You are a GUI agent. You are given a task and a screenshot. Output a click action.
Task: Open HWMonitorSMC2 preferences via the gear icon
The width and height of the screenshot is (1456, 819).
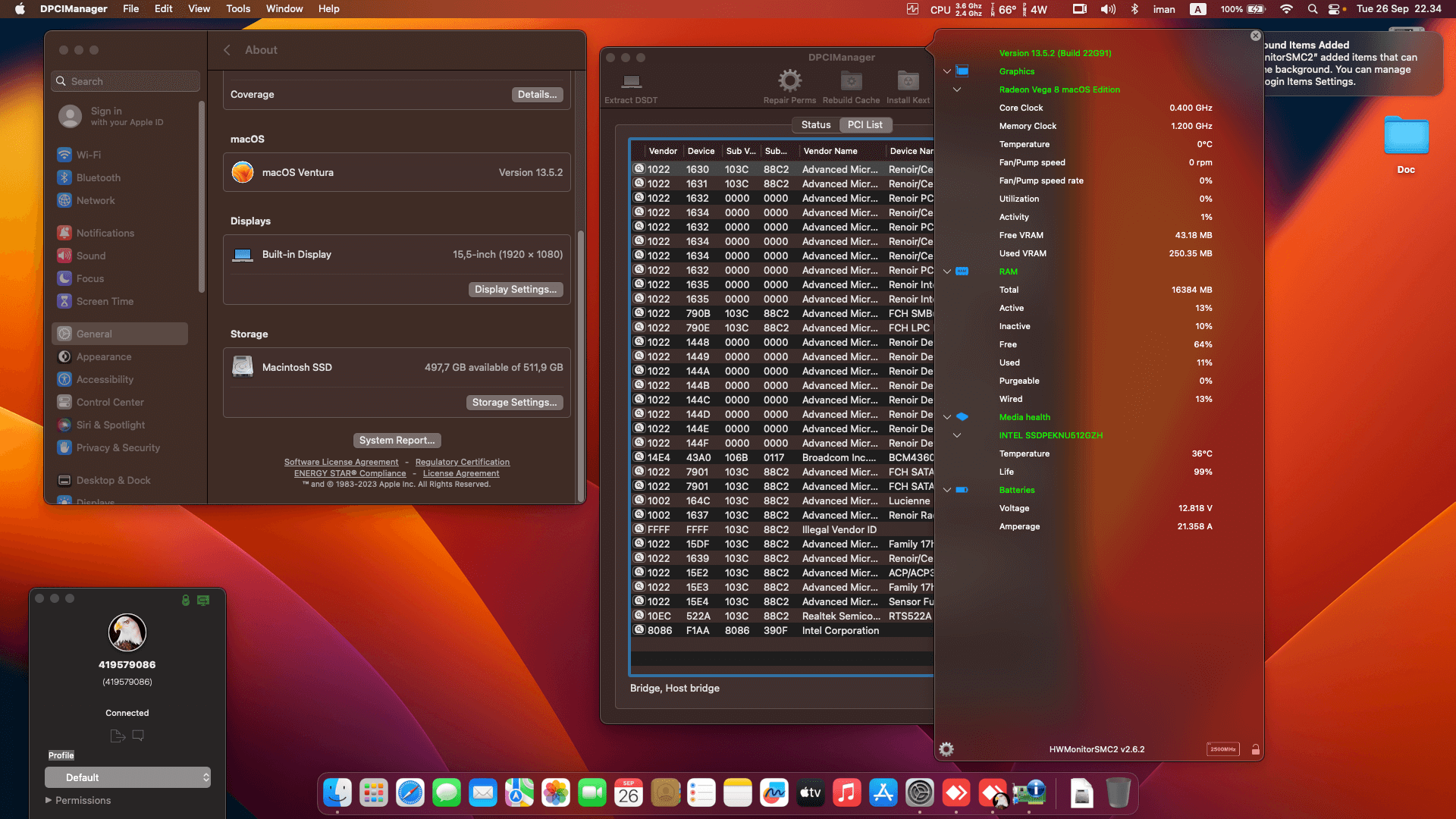946,748
